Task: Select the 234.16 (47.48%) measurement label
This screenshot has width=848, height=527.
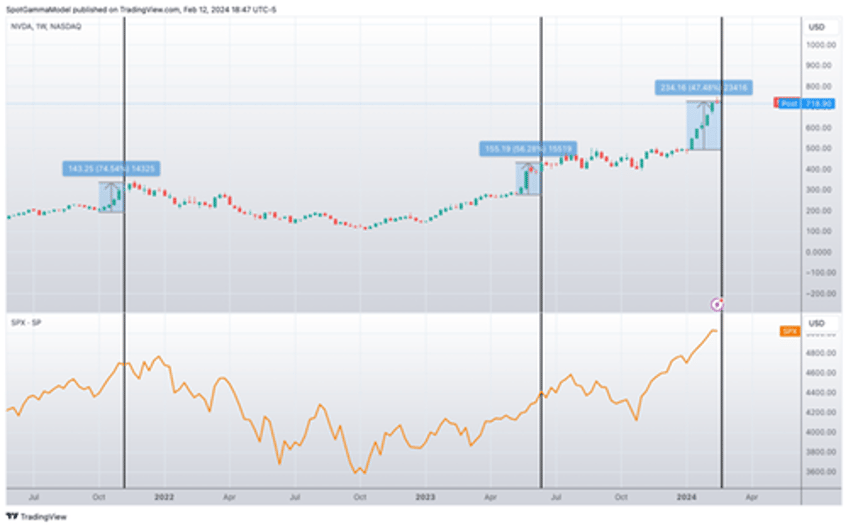Action: pos(704,87)
